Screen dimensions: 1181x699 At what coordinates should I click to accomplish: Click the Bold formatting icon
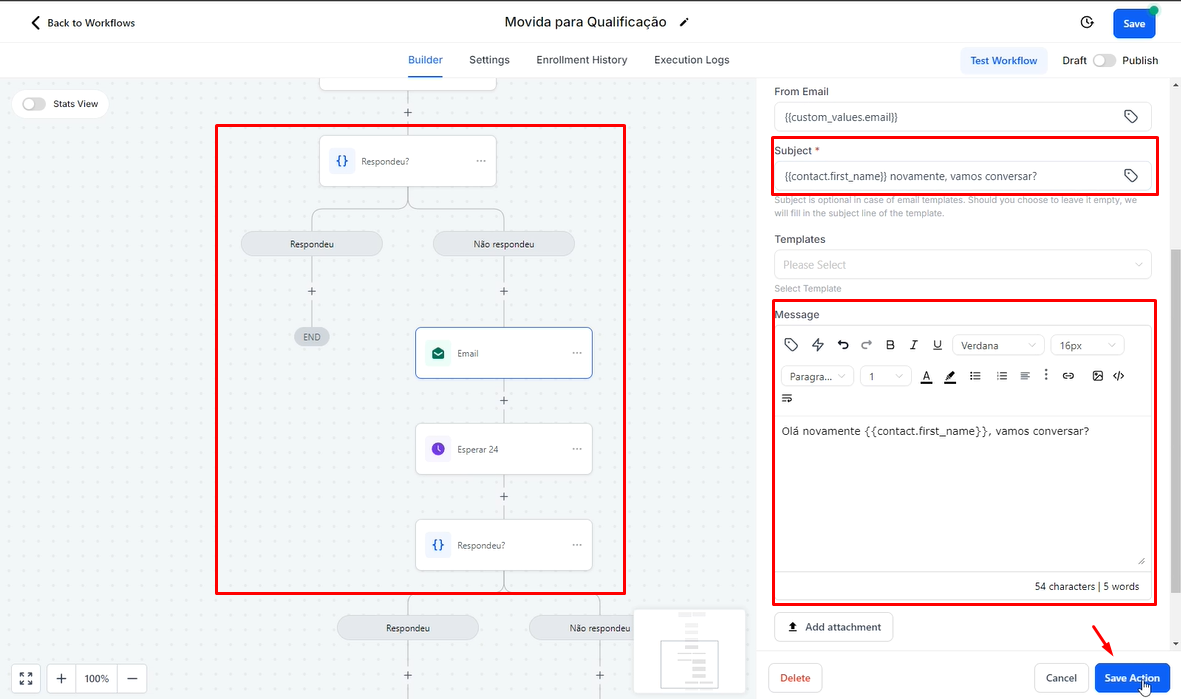pos(890,345)
